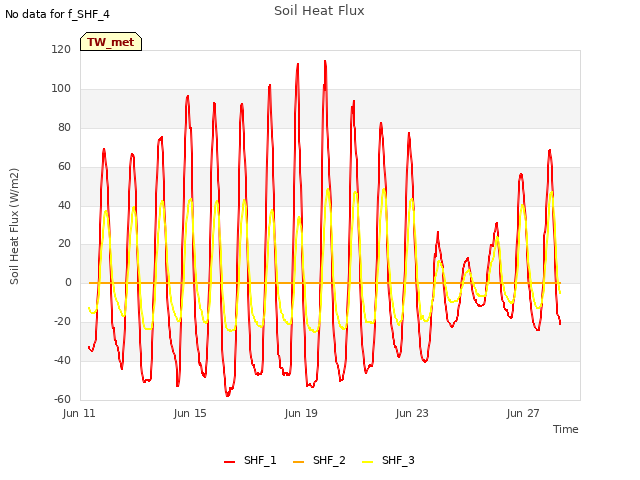Click the Soil Heat Flux chart title
The height and width of the screenshot is (480, 640).
(x=319, y=11)
